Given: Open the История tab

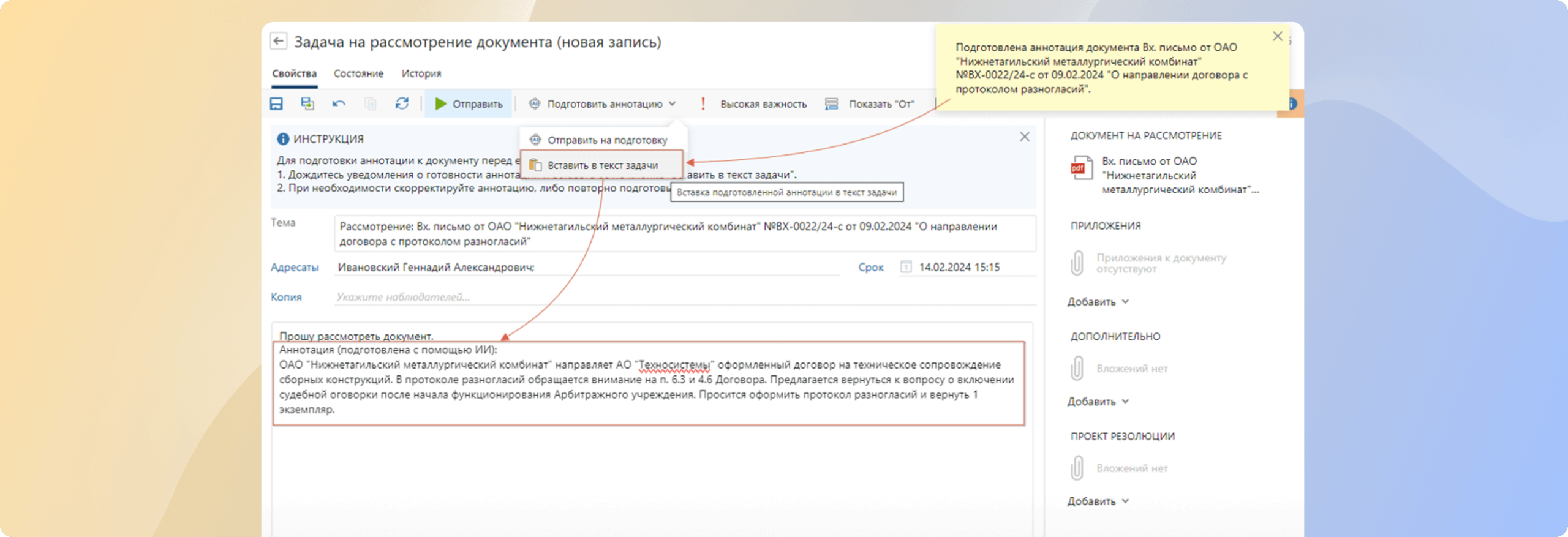Looking at the screenshot, I should pos(421,73).
